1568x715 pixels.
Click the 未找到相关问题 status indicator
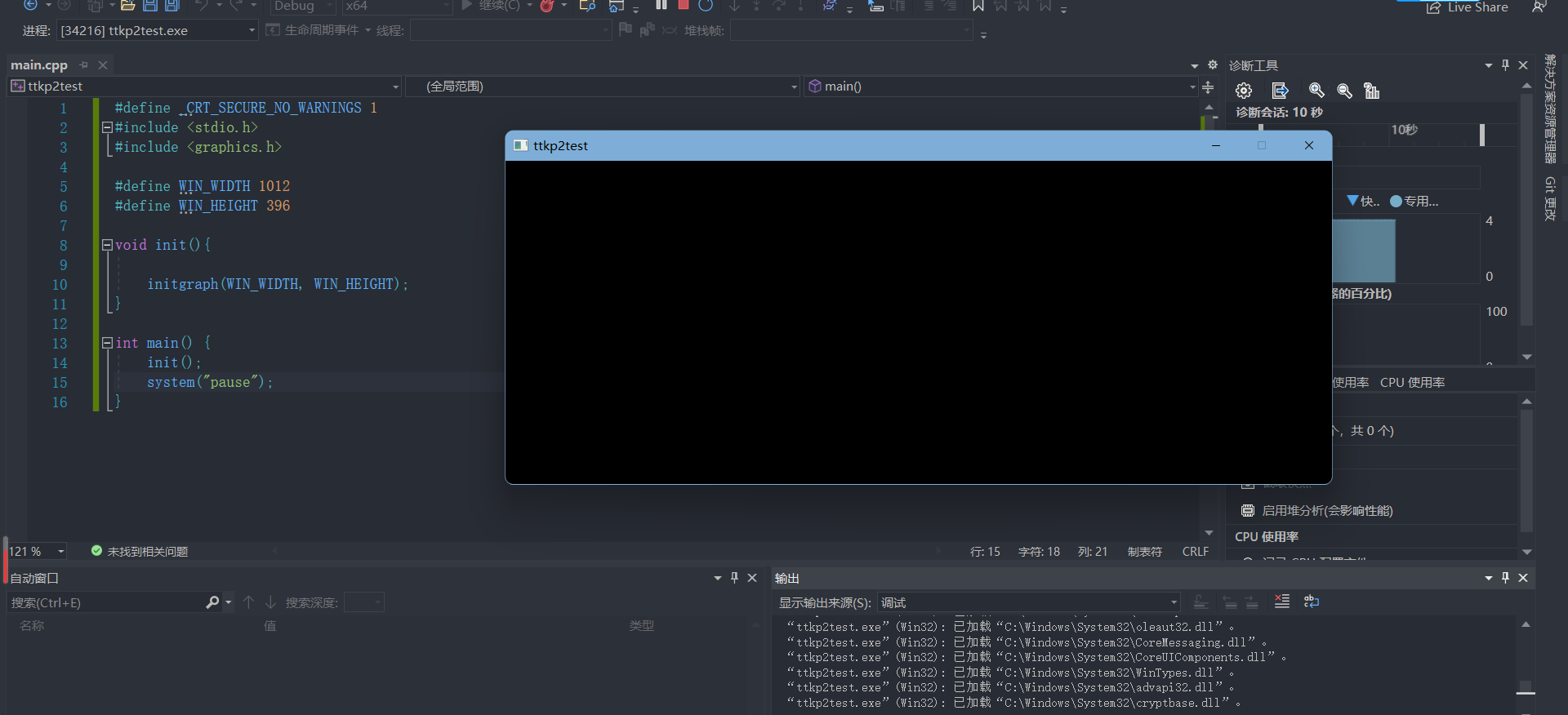[140, 552]
